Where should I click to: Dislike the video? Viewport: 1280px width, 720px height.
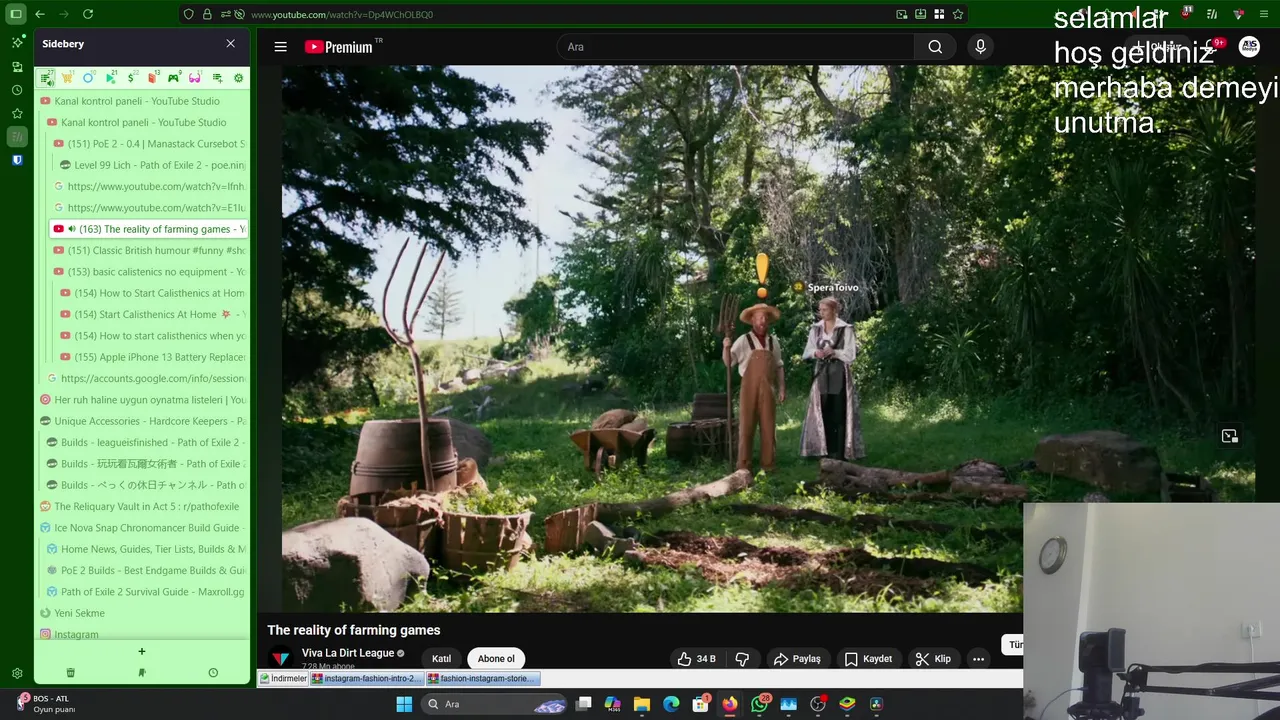pyautogui.click(x=742, y=659)
